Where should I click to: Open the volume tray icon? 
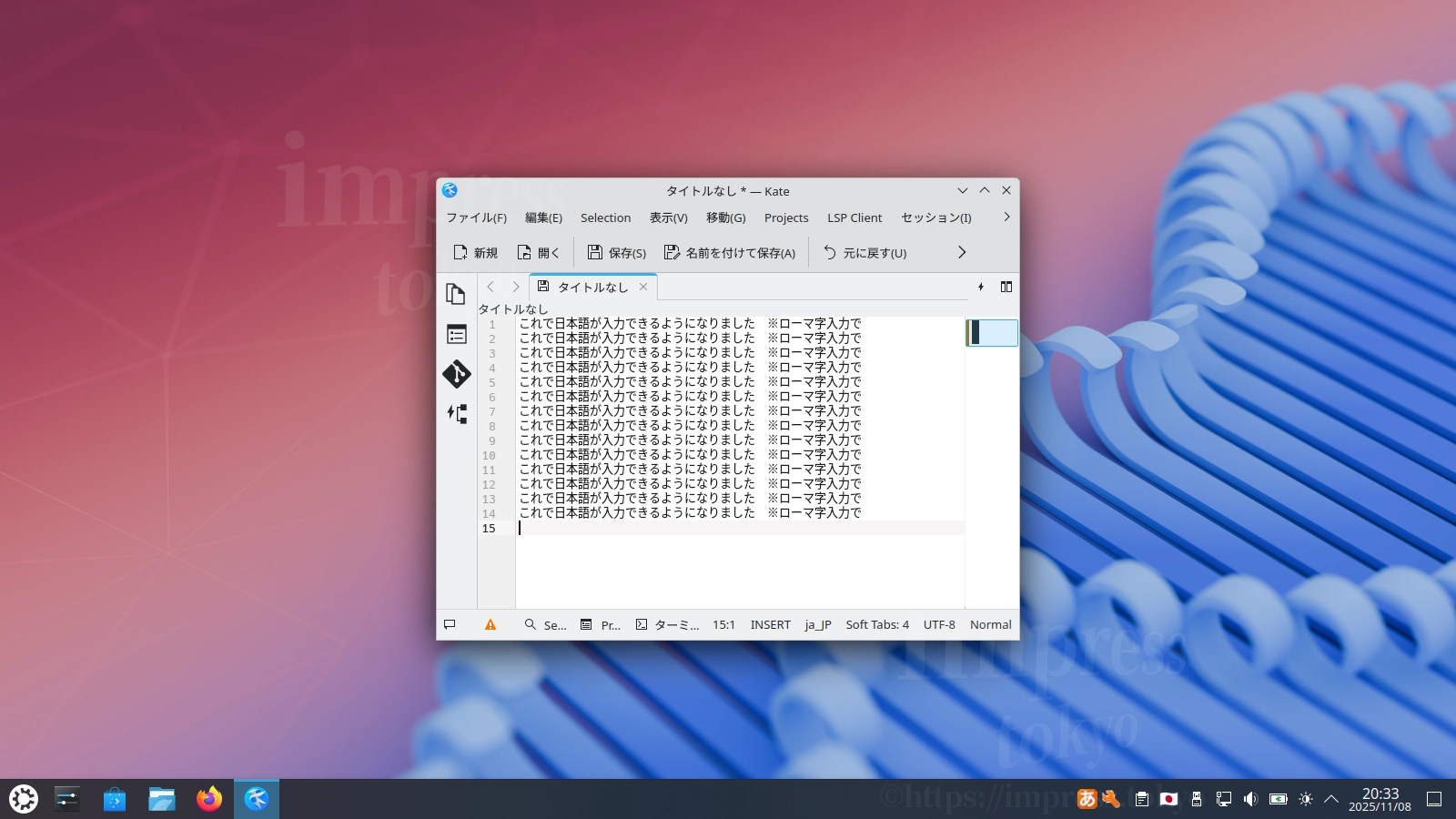[x=1251, y=799]
